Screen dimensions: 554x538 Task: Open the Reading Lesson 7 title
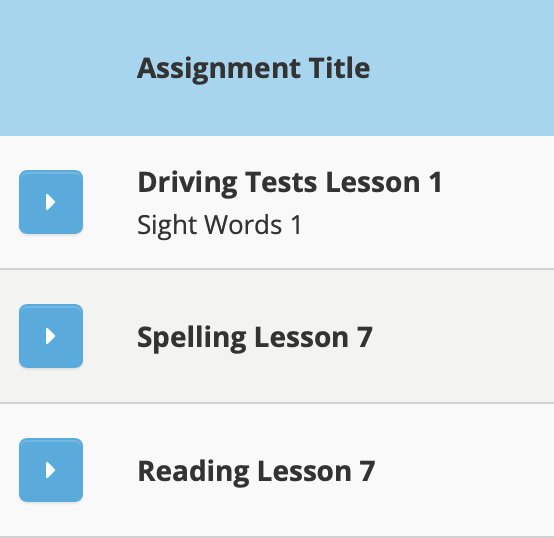coord(256,472)
